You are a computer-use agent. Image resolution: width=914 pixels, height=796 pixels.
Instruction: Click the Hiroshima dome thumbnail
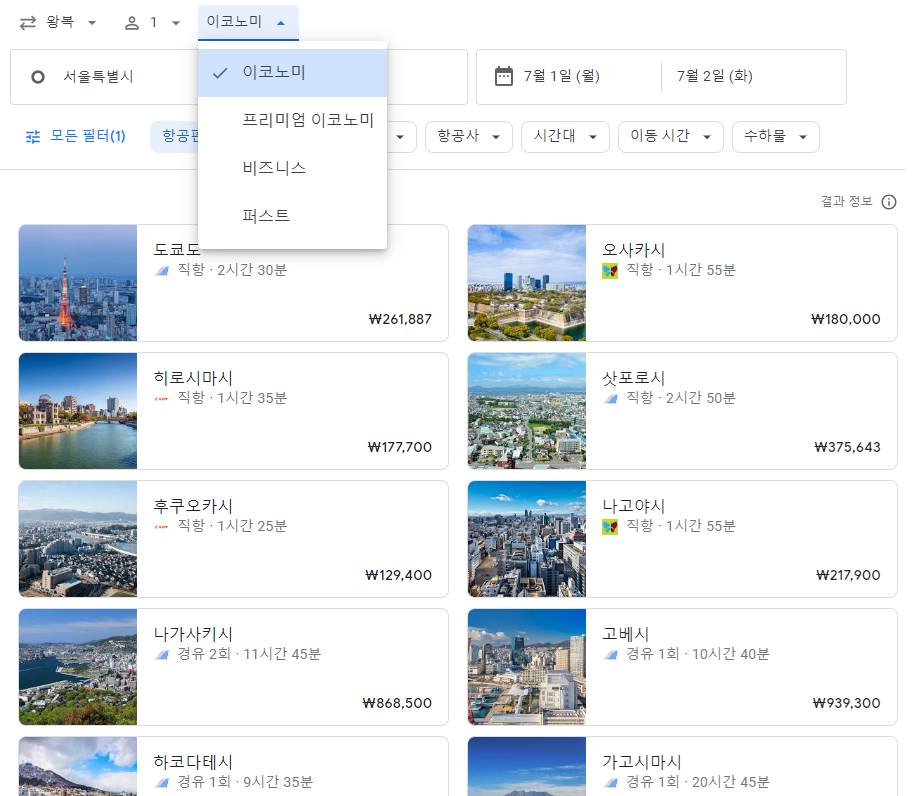coord(78,411)
